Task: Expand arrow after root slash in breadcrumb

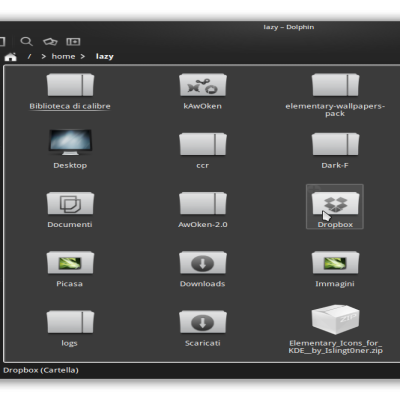Action: [x=43, y=57]
